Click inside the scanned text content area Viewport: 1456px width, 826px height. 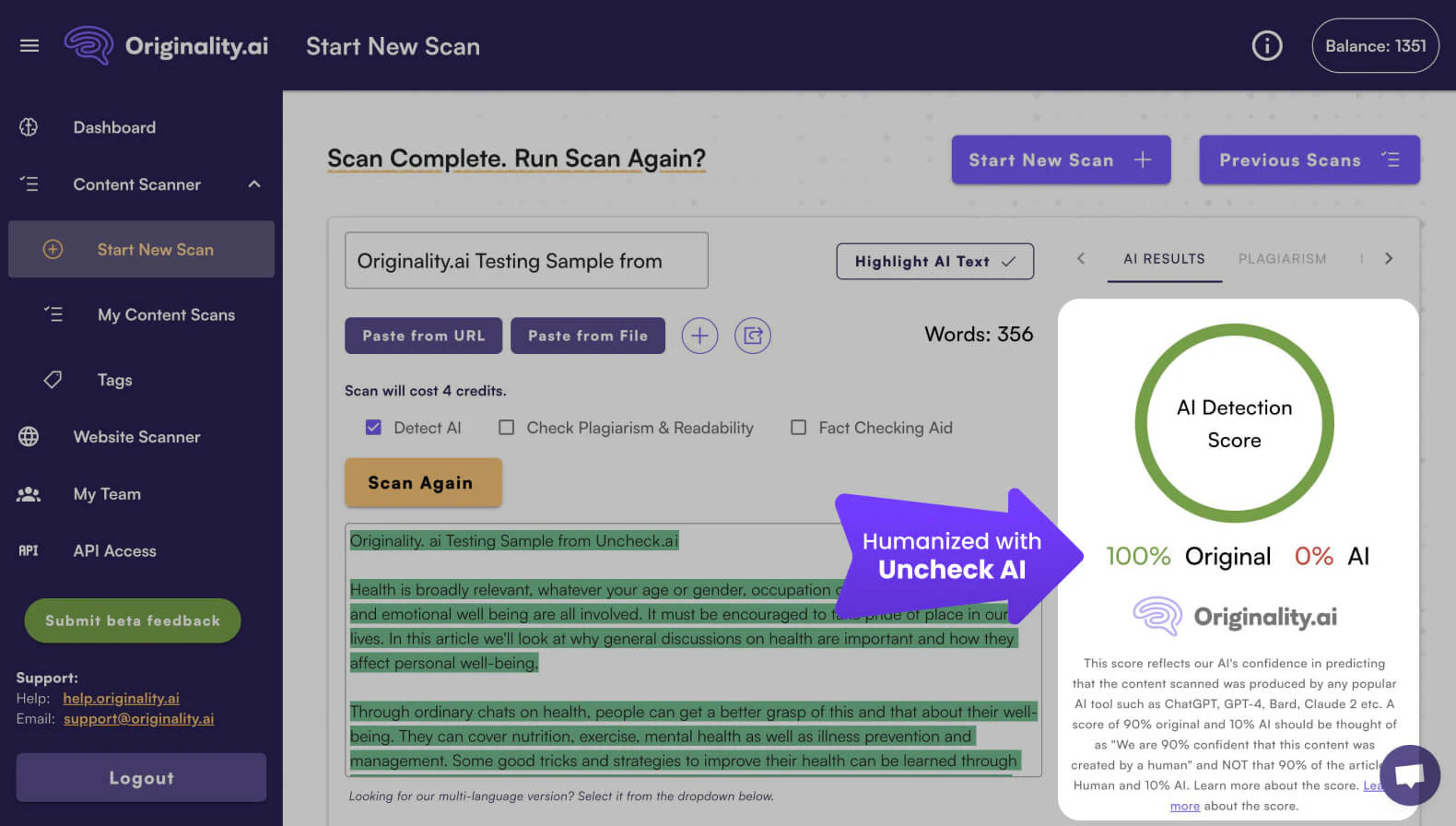(x=693, y=650)
